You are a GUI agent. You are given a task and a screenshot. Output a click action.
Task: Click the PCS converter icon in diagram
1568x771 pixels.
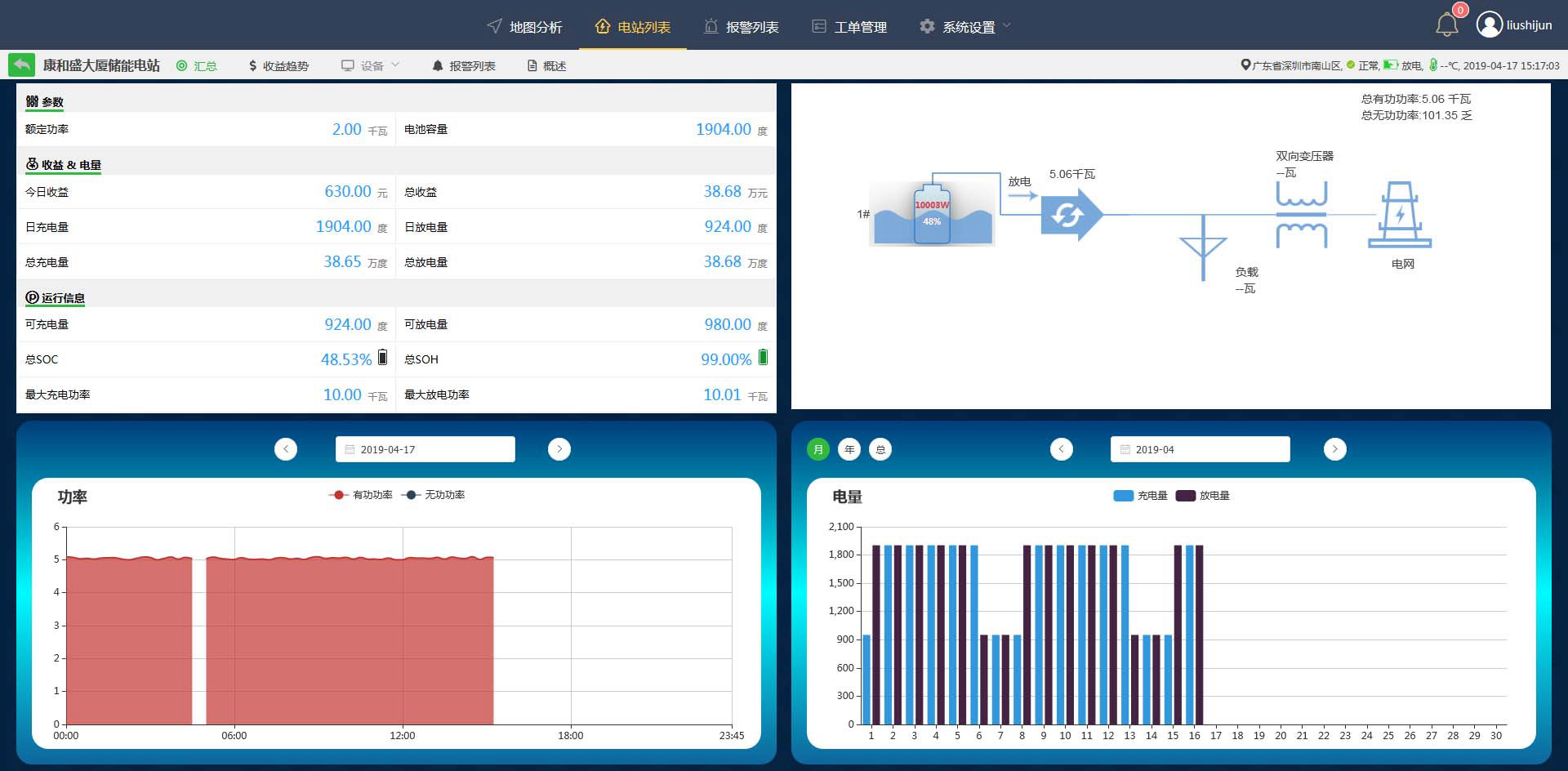point(1071,215)
